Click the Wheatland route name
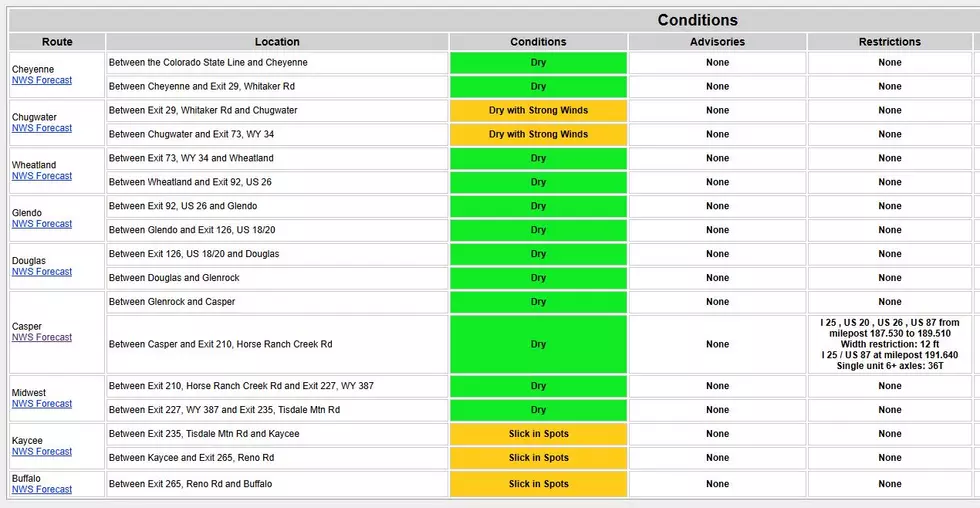The height and width of the screenshot is (508, 980). 34,165
